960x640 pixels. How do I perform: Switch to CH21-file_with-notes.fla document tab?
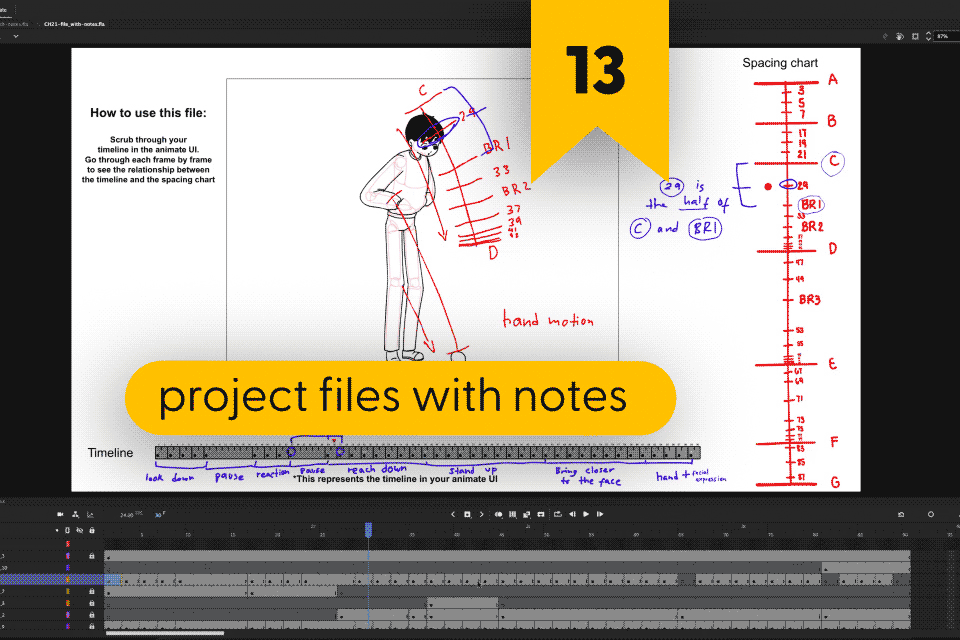(x=74, y=24)
